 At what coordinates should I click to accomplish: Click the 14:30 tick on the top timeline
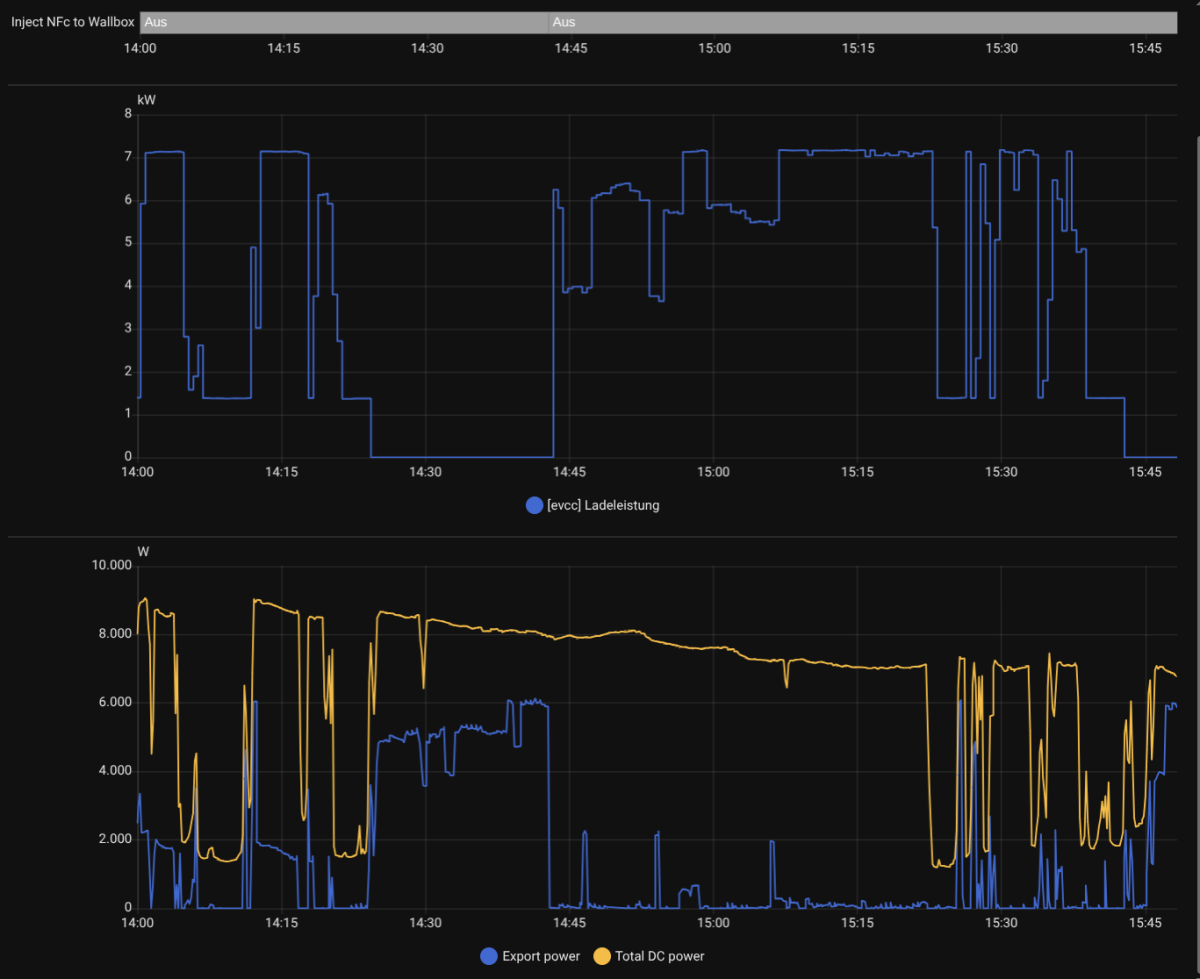[x=427, y=48]
